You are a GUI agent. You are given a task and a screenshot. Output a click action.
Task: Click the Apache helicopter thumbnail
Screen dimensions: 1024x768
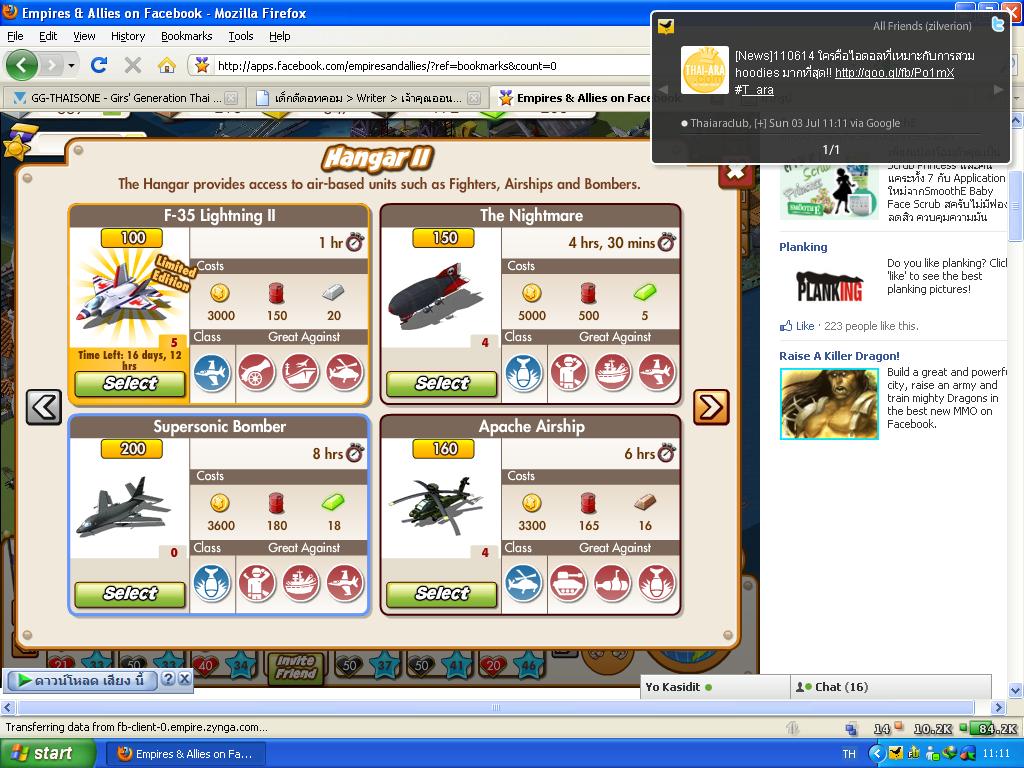coord(436,505)
